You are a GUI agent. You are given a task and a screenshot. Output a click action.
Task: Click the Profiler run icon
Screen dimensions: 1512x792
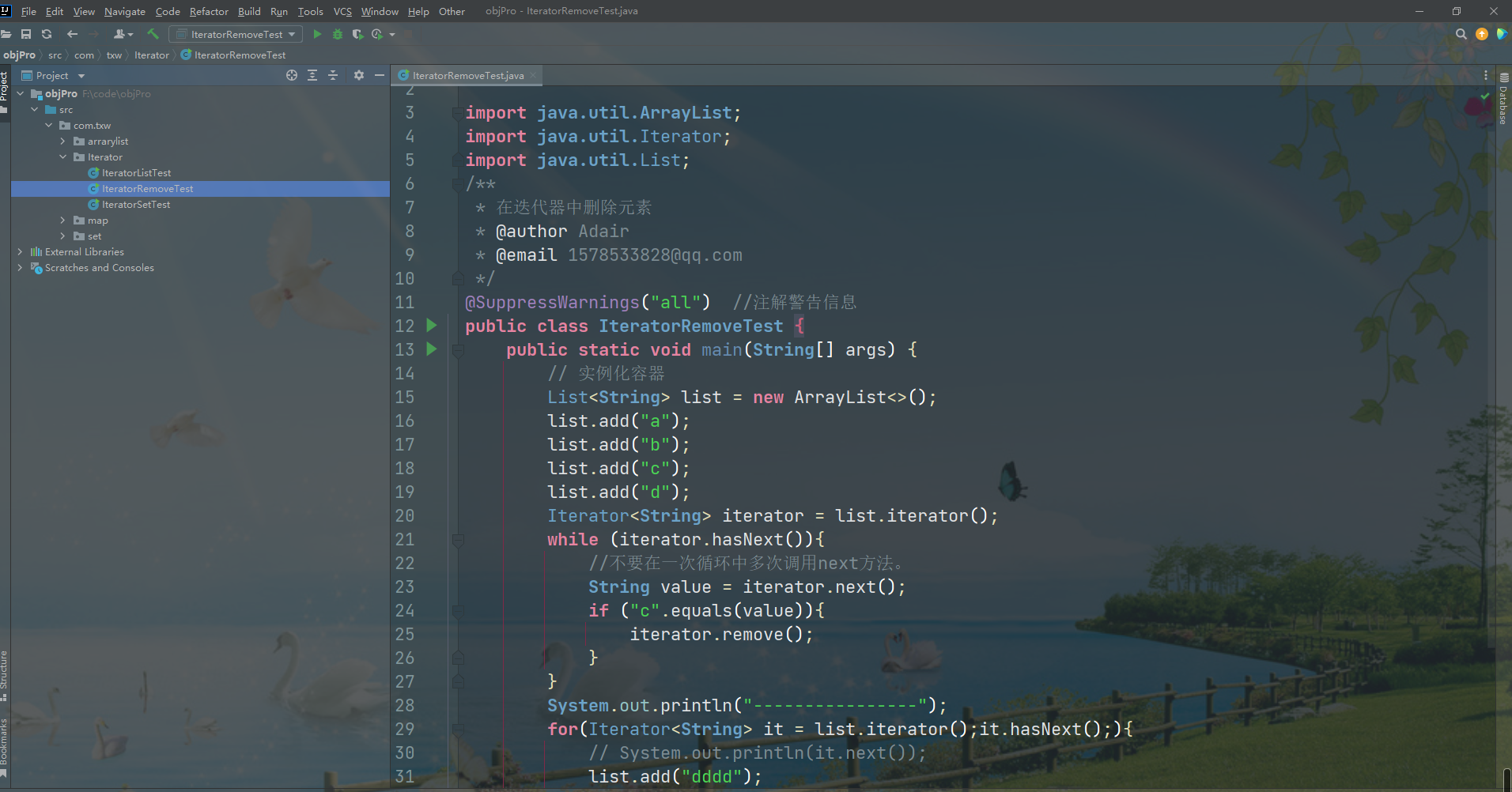[x=377, y=34]
